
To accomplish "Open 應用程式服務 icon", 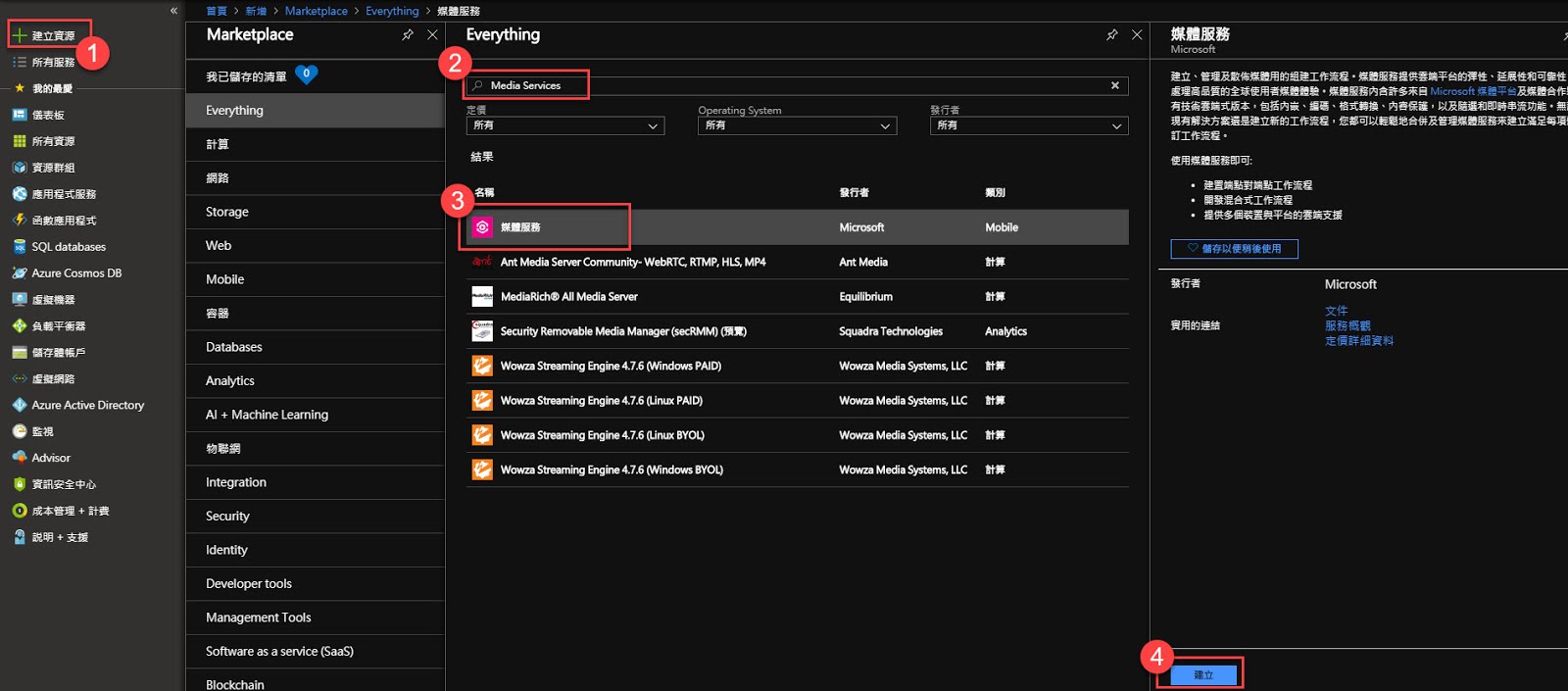I will pyautogui.click(x=20, y=194).
